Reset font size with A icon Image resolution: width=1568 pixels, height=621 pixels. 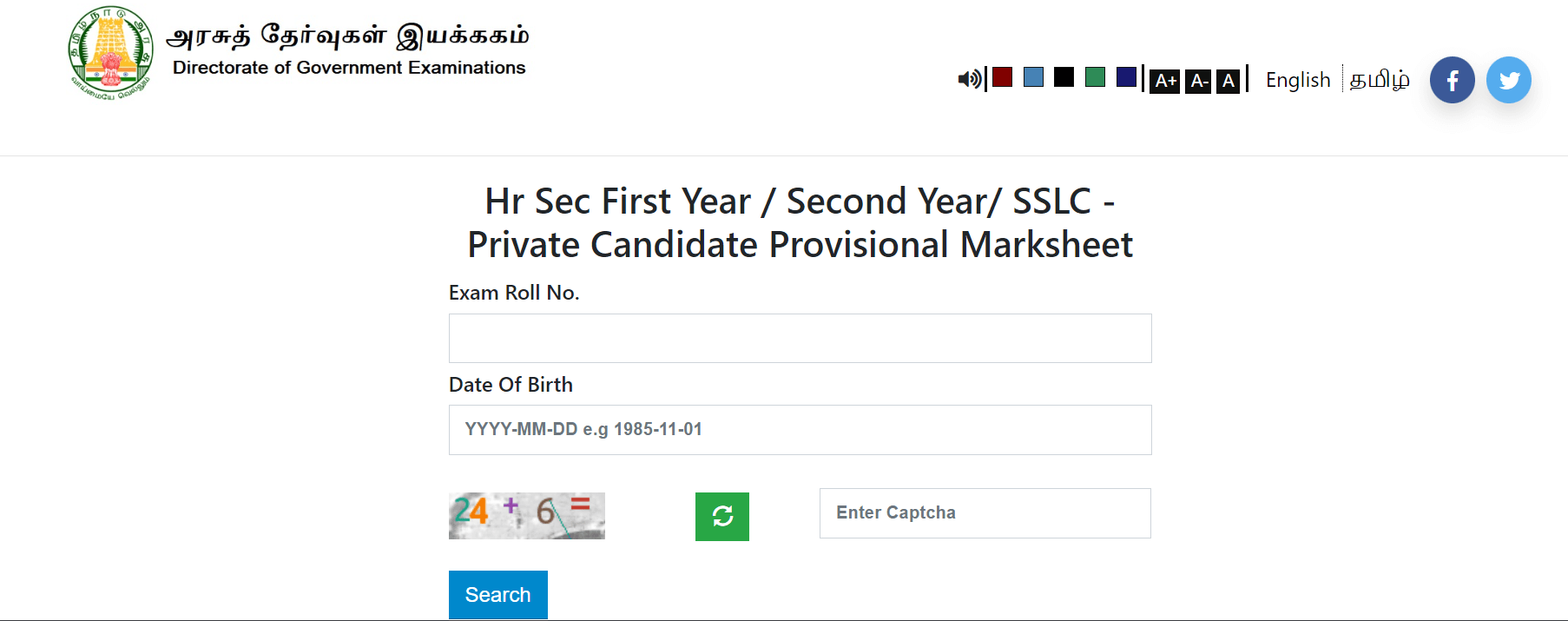pyautogui.click(x=1228, y=81)
